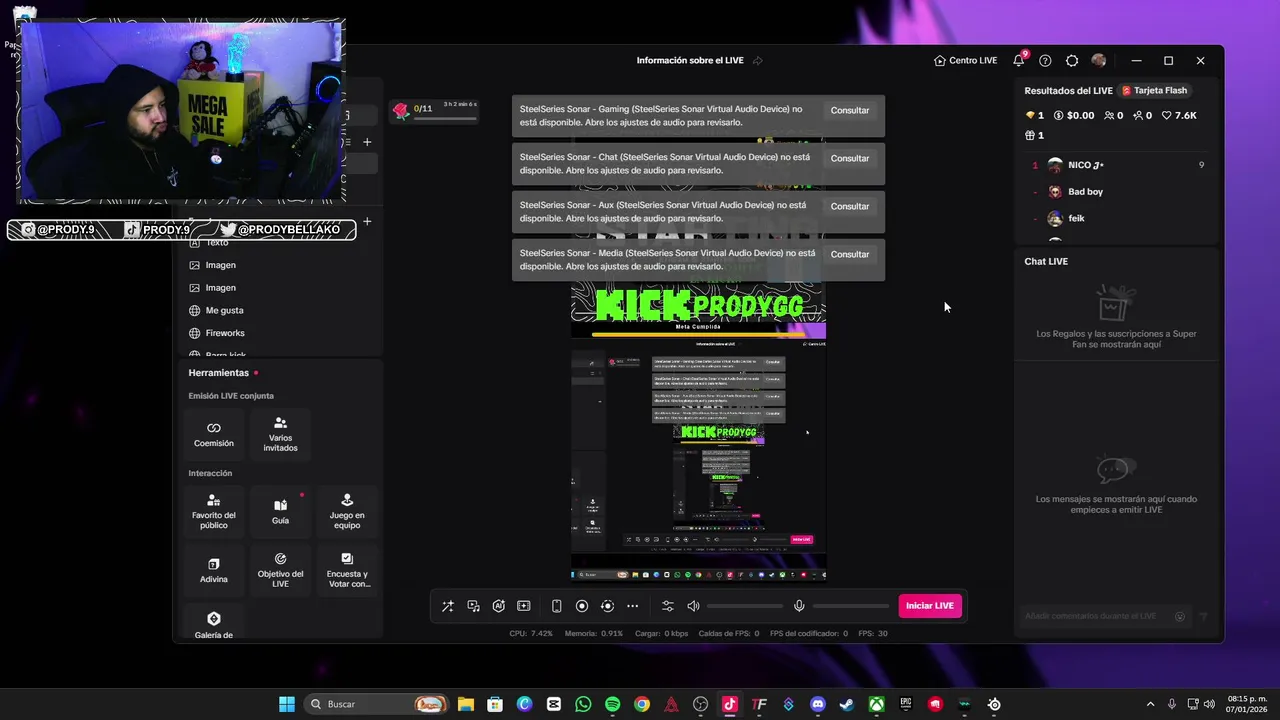1280x720 pixels.
Task: Consult the SteelSeries Sonar Media warning
Action: pyautogui.click(x=850, y=254)
